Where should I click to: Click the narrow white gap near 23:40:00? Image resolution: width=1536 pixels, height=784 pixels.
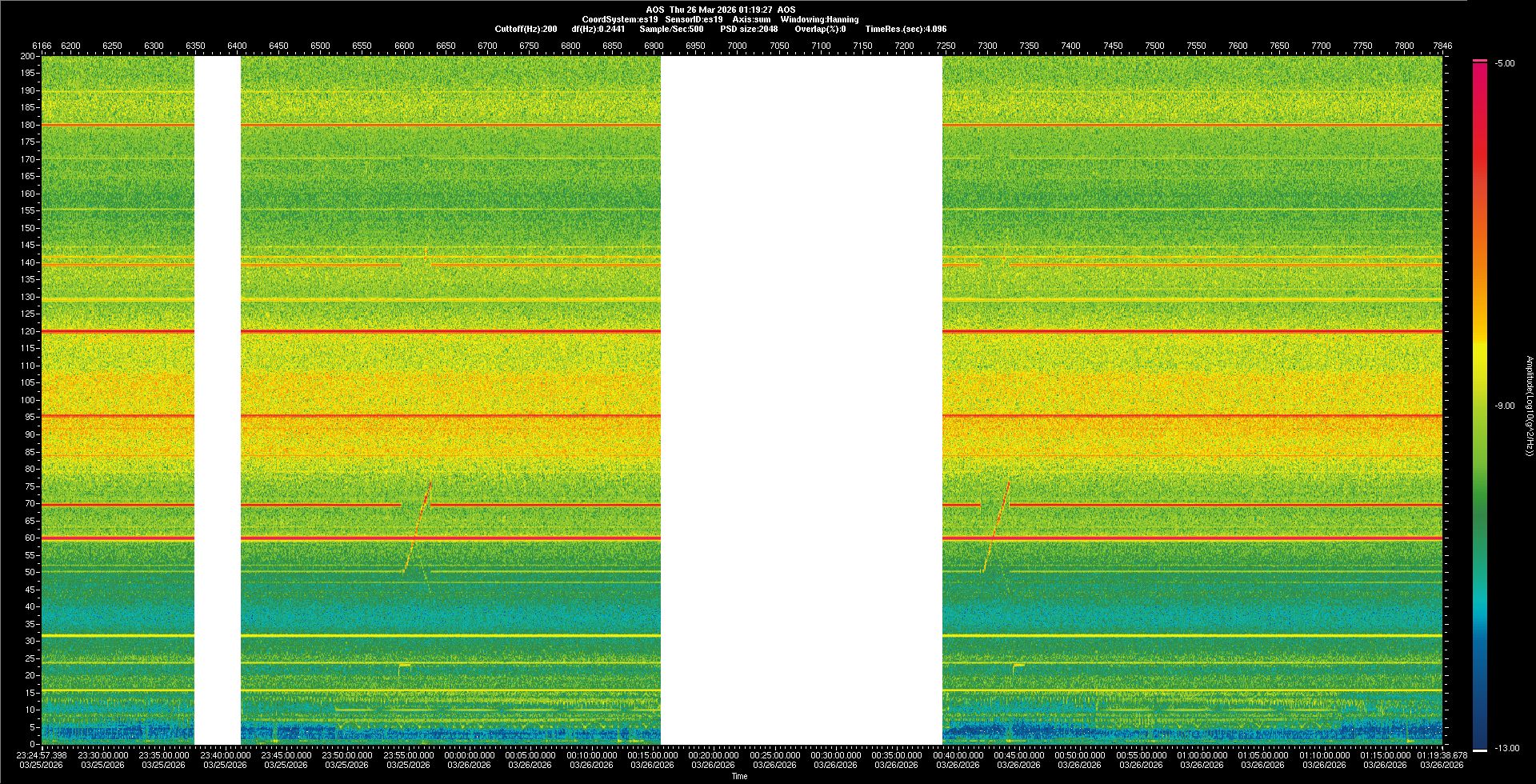(218, 400)
